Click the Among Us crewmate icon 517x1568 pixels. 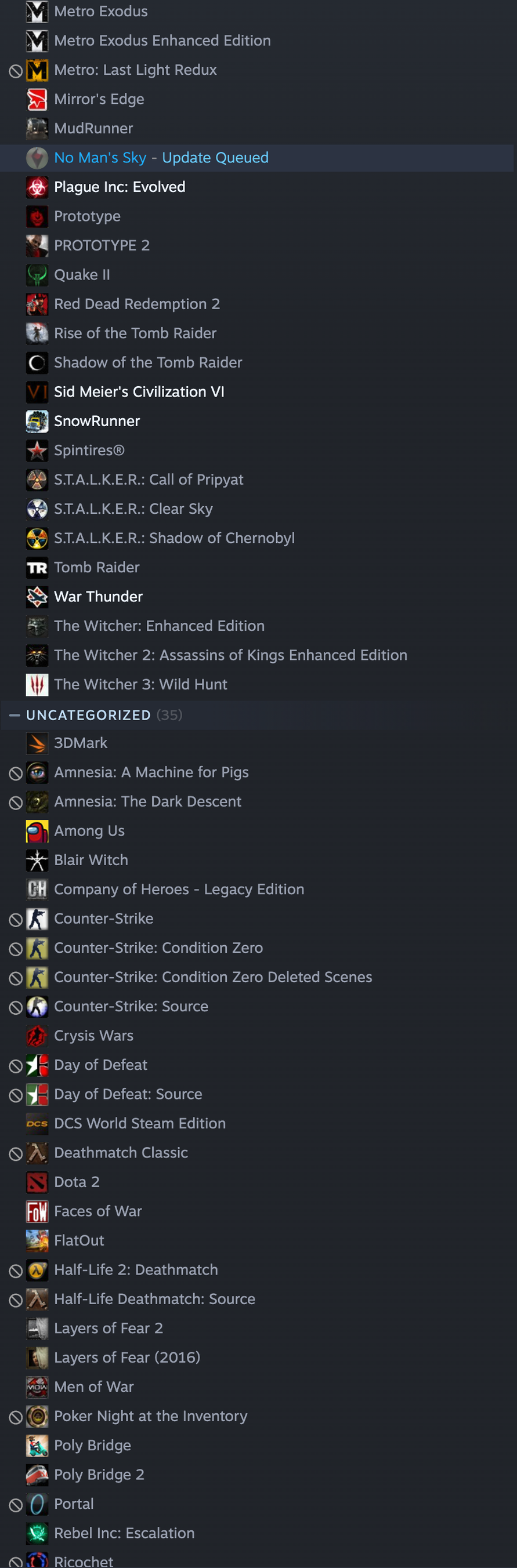click(37, 830)
